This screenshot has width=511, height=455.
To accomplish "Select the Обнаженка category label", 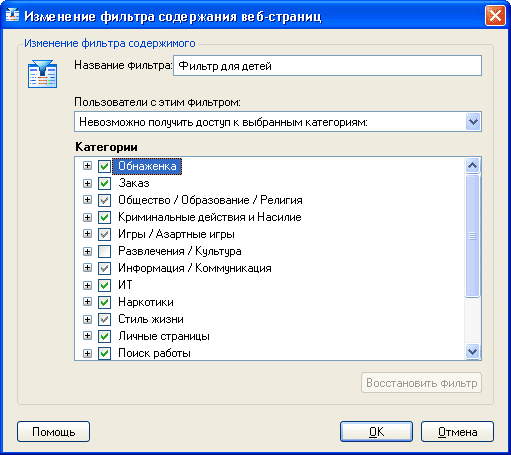I will [x=147, y=166].
